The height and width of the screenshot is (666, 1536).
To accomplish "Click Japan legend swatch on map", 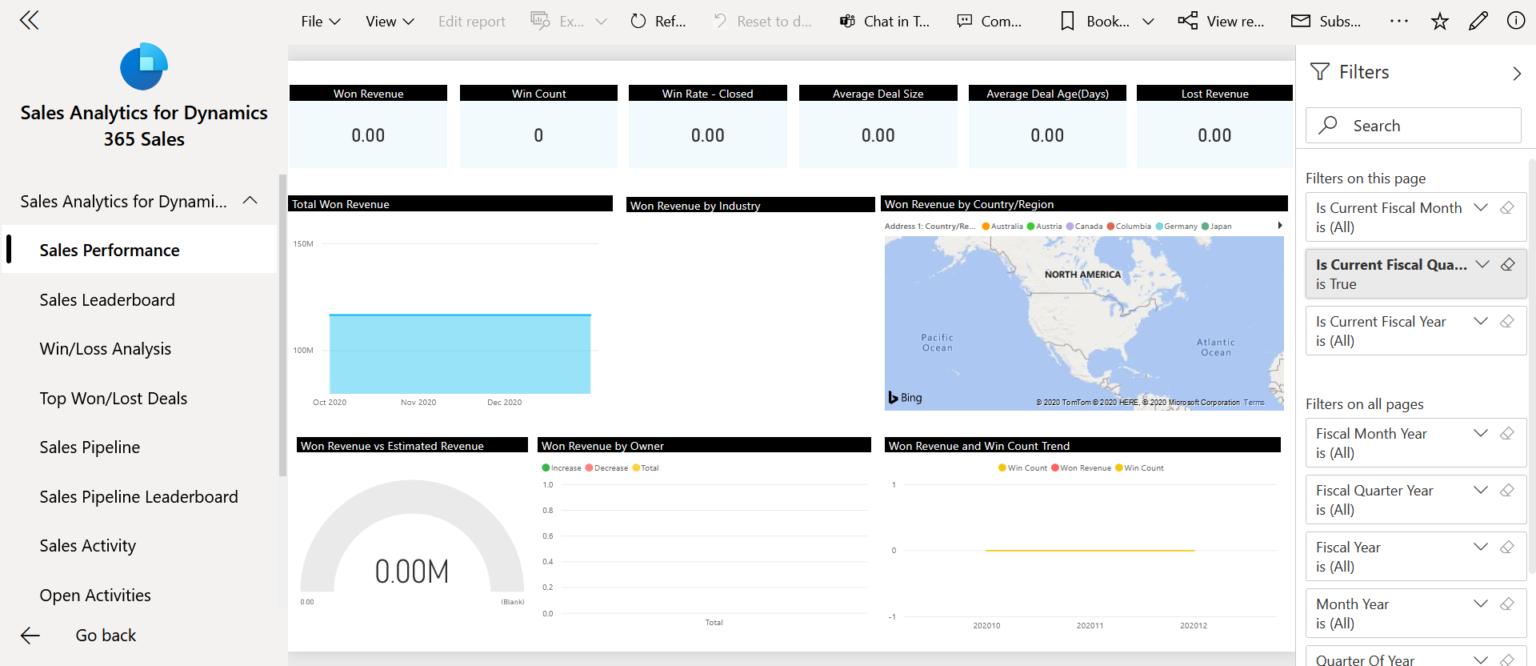I will [x=1206, y=226].
